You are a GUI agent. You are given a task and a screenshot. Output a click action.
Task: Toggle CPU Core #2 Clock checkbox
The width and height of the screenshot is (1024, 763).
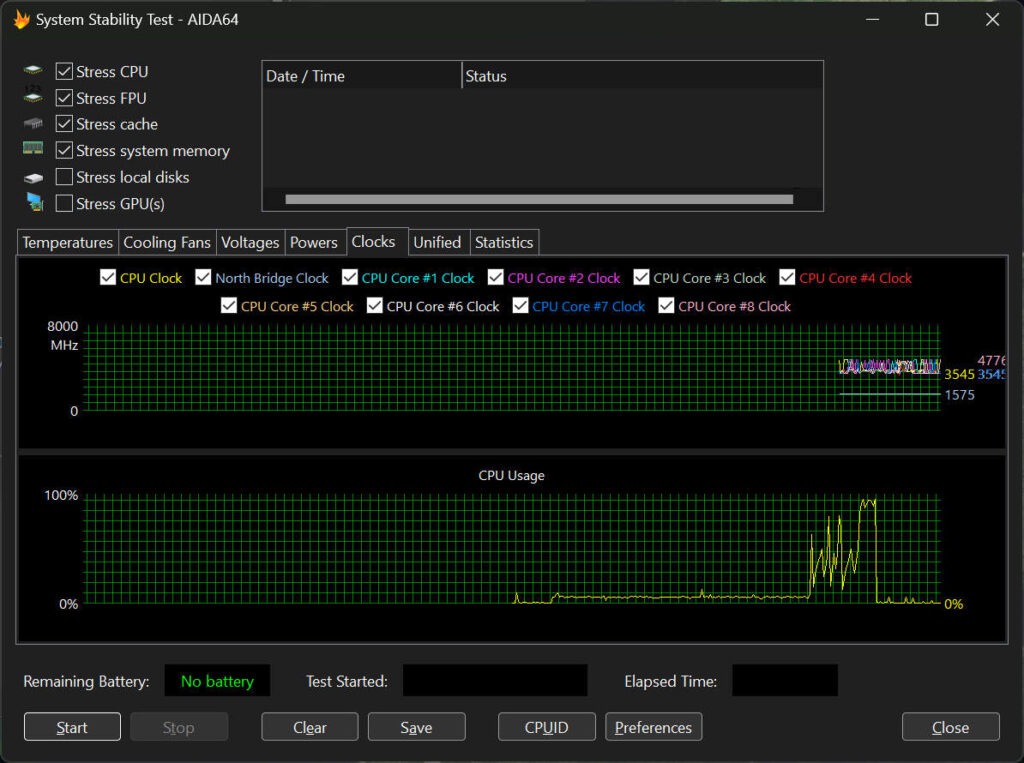[x=495, y=278]
